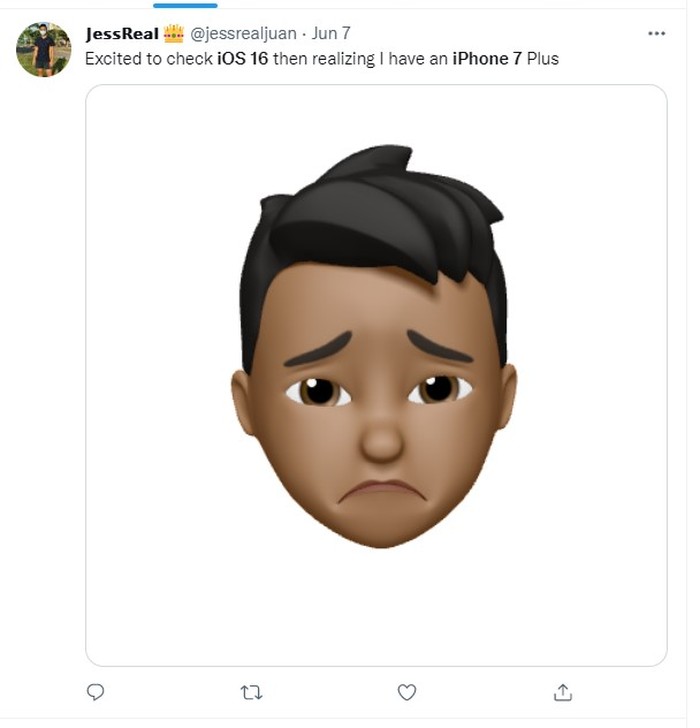The height and width of the screenshot is (728, 700).
Task: Open the Jun 7 timestamp link
Action: click(331, 34)
